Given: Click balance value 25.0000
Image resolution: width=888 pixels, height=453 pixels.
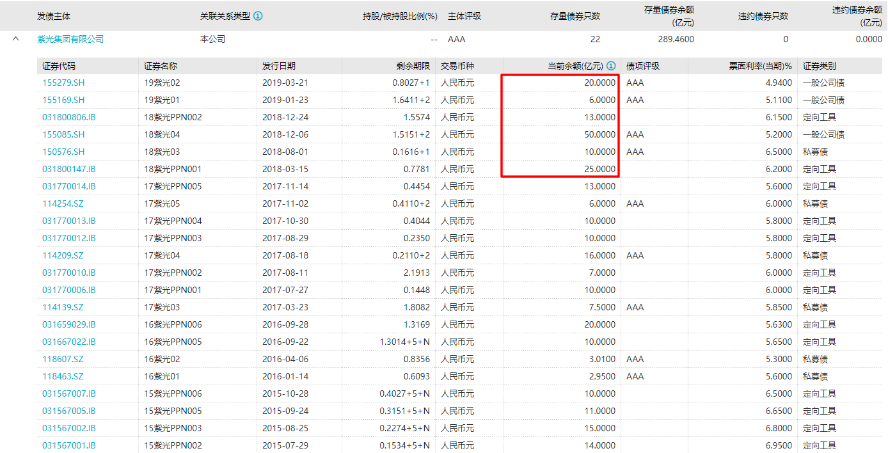Looking at the screenshot, I should click(x=600, y=169).
